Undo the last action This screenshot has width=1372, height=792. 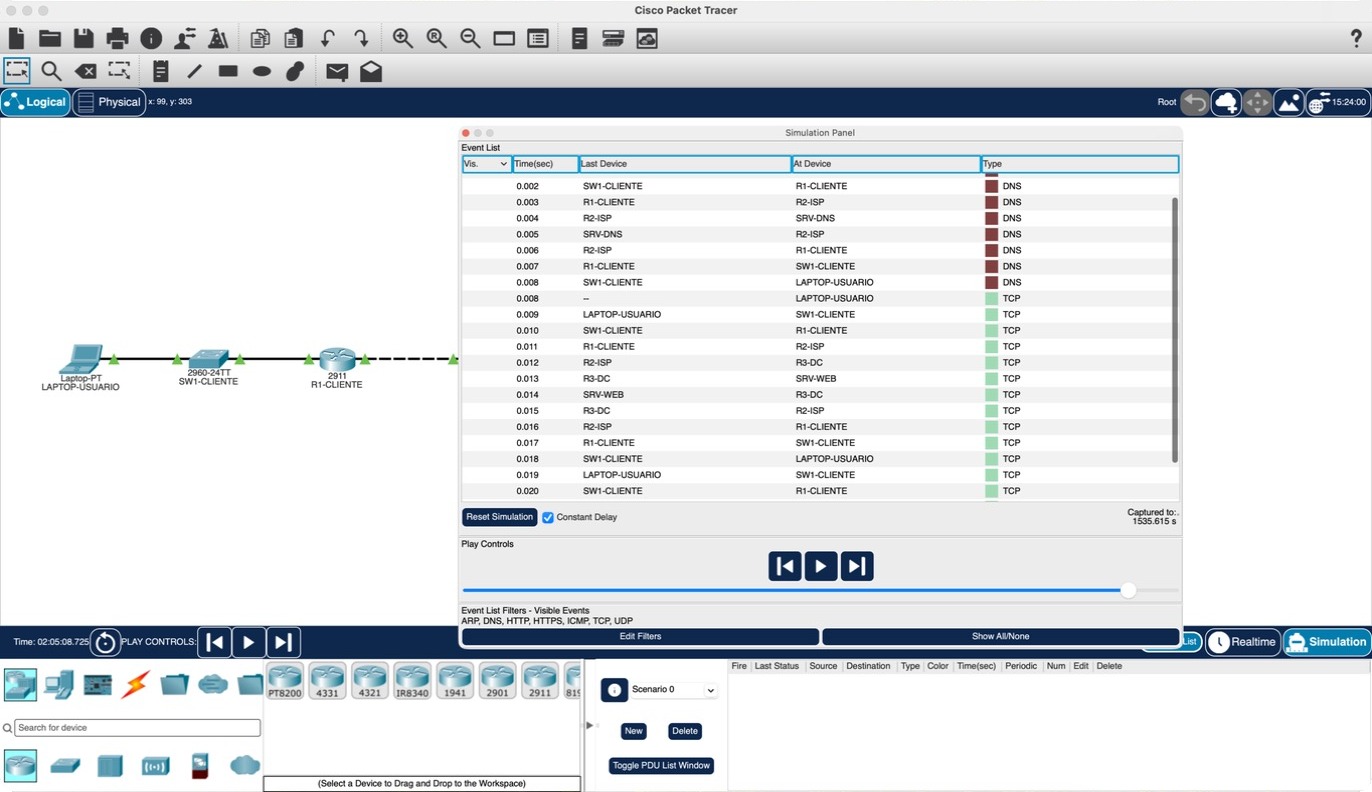pos(327,39)
